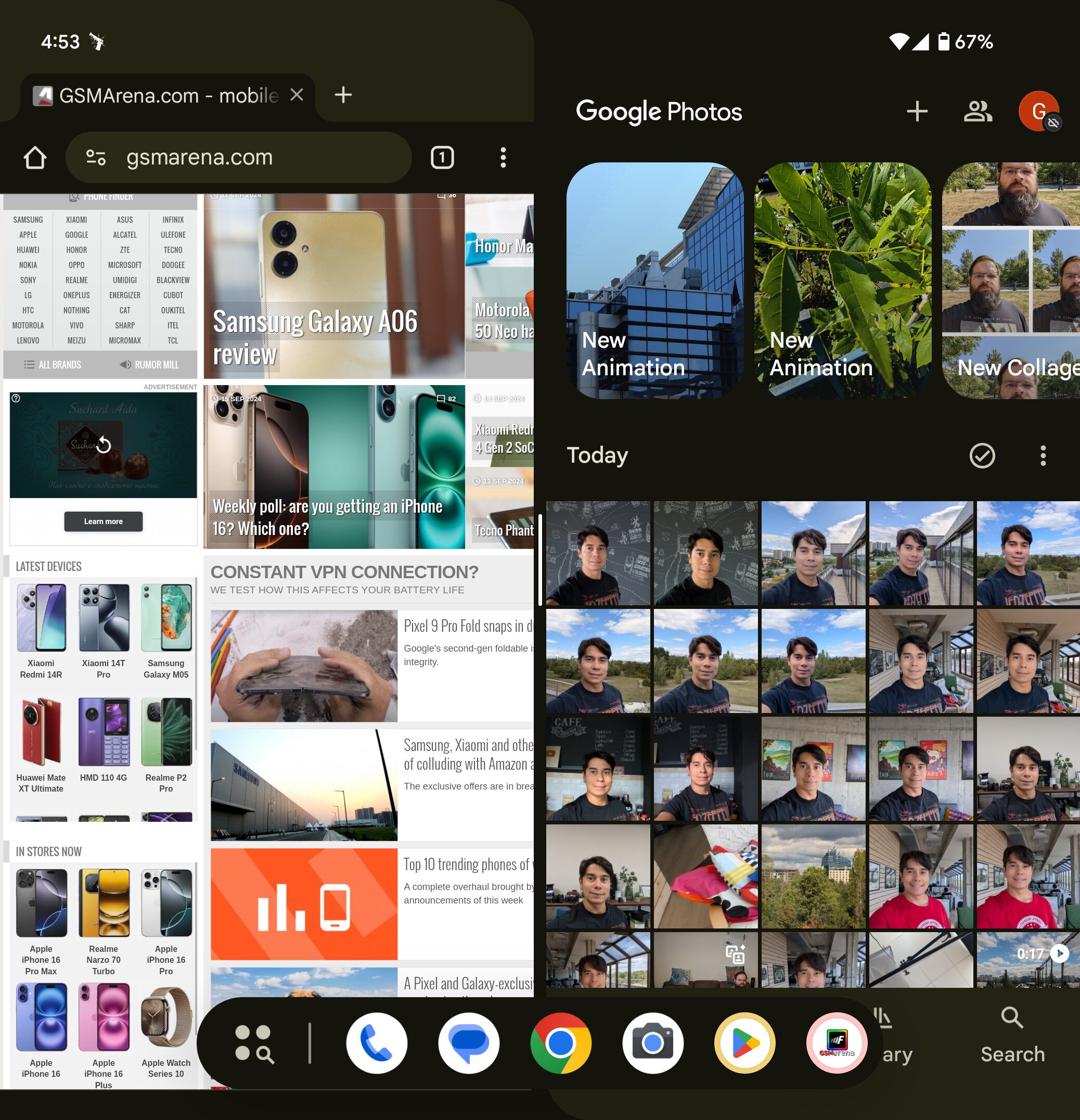Select XIAOMI brand link
The image size is (1080, 1120).
click(x=76, y=220)
